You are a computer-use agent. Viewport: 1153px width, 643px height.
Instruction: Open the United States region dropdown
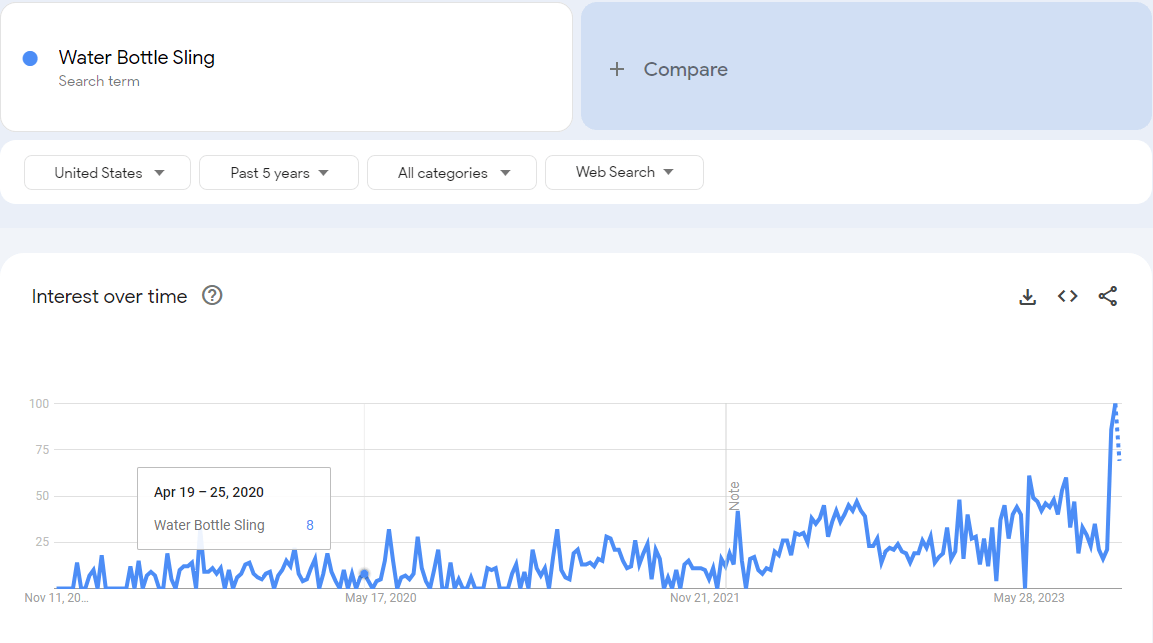108,173
